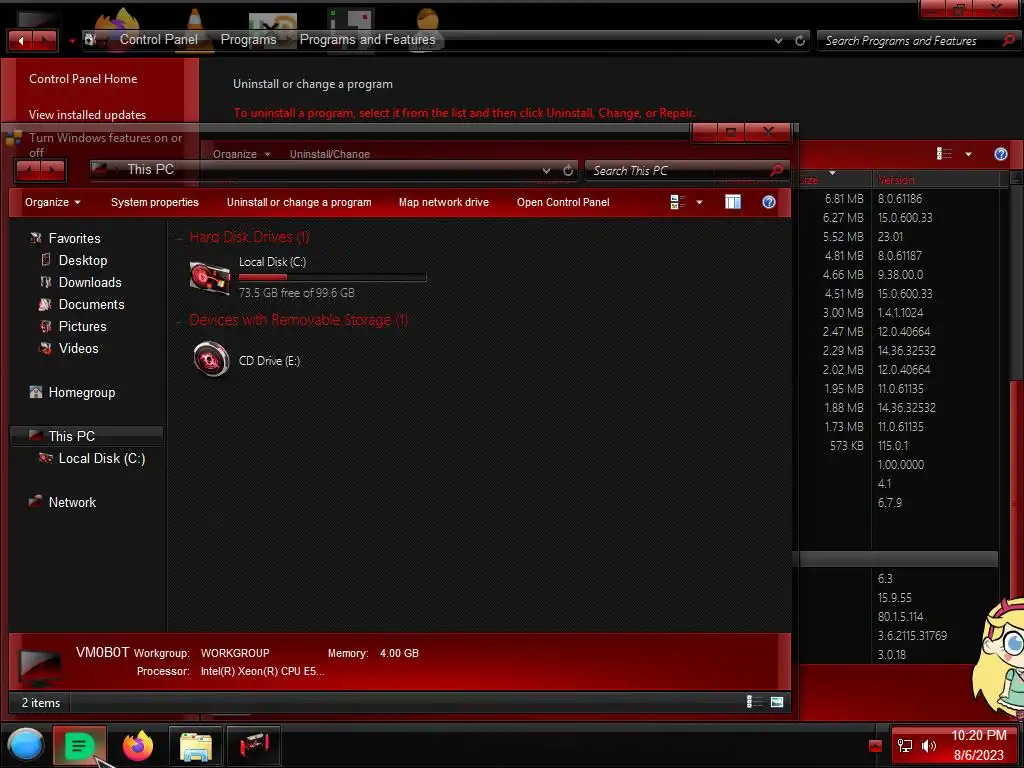Viewport: 1024px width, 768px height.
Task: Change view icon in This PC toolbar
Action: 677,202
